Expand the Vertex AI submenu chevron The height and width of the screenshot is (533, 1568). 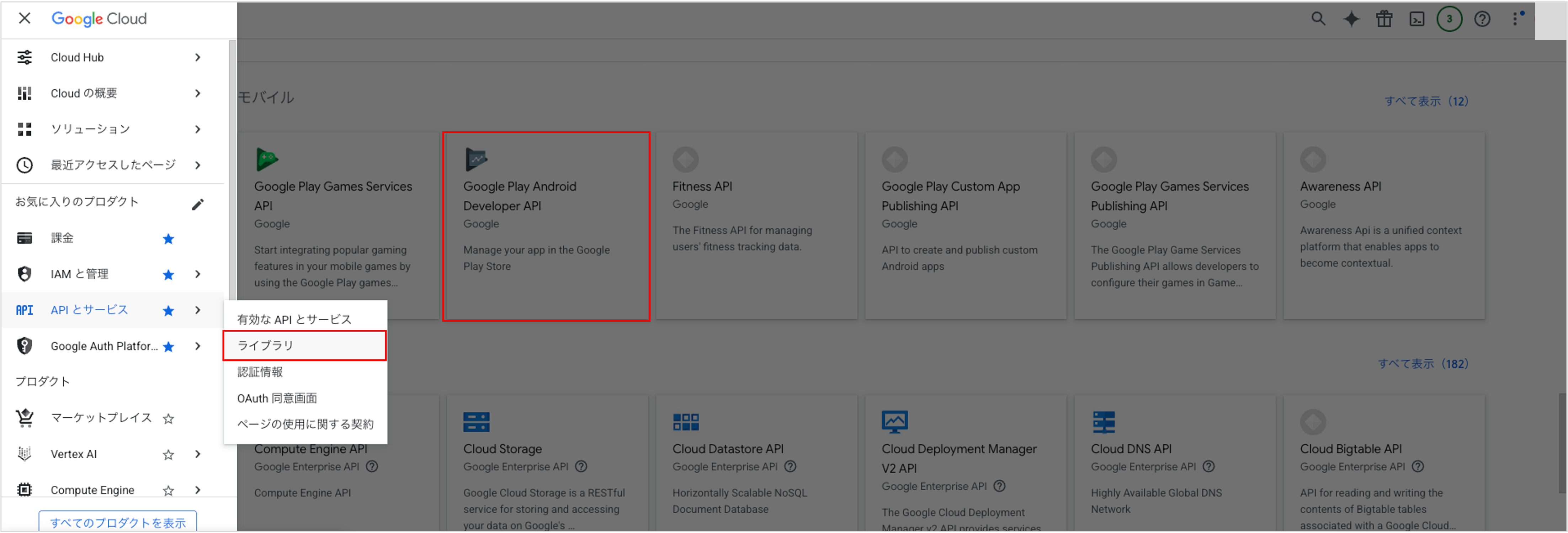click(198, 454)
